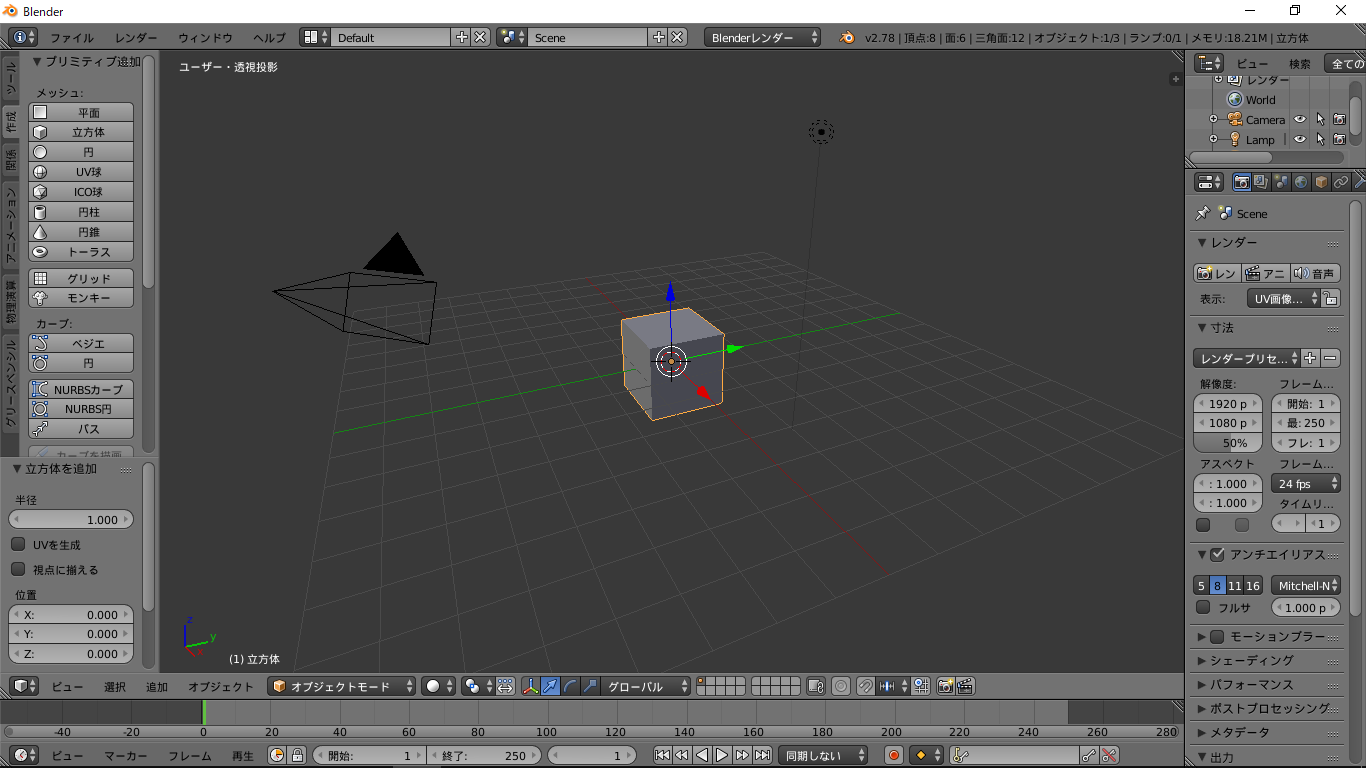This screenshot has height=768, width=1366.
Task: Hide Camera using its eye icon
Action: tap(1300, 120)
